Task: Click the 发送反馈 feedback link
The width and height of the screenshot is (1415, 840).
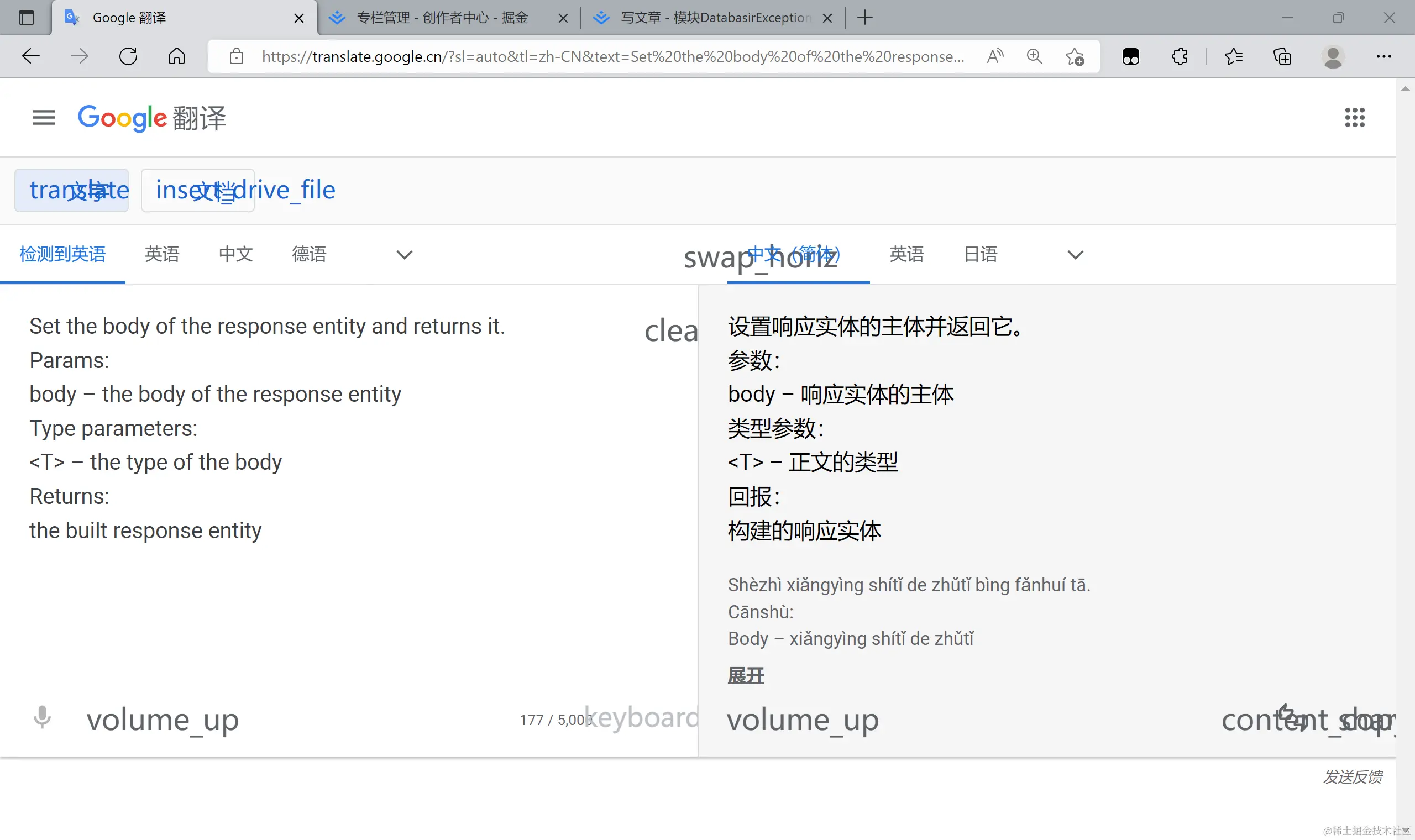Action: pos(1352,776)
